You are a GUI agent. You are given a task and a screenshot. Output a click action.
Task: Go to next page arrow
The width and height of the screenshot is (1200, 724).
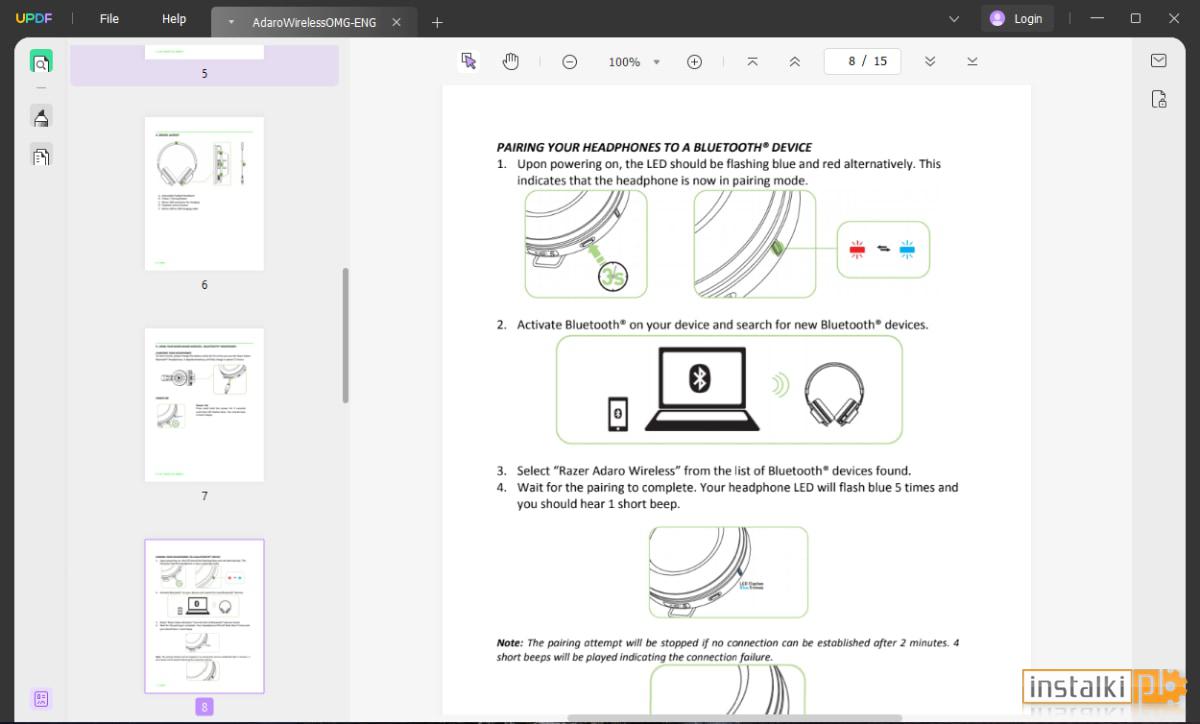930,62
